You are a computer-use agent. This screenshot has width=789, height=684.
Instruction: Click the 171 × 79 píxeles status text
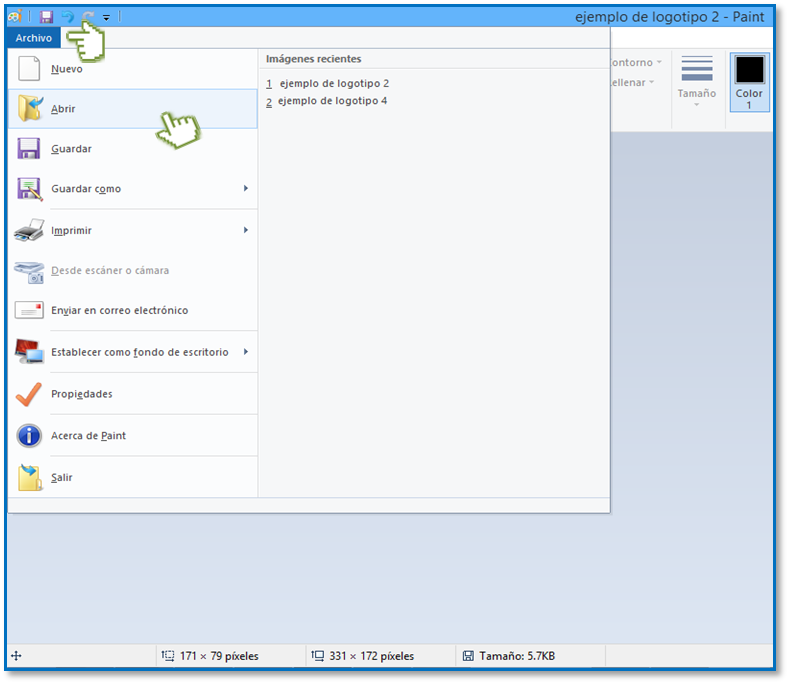(x=219, y=656)
